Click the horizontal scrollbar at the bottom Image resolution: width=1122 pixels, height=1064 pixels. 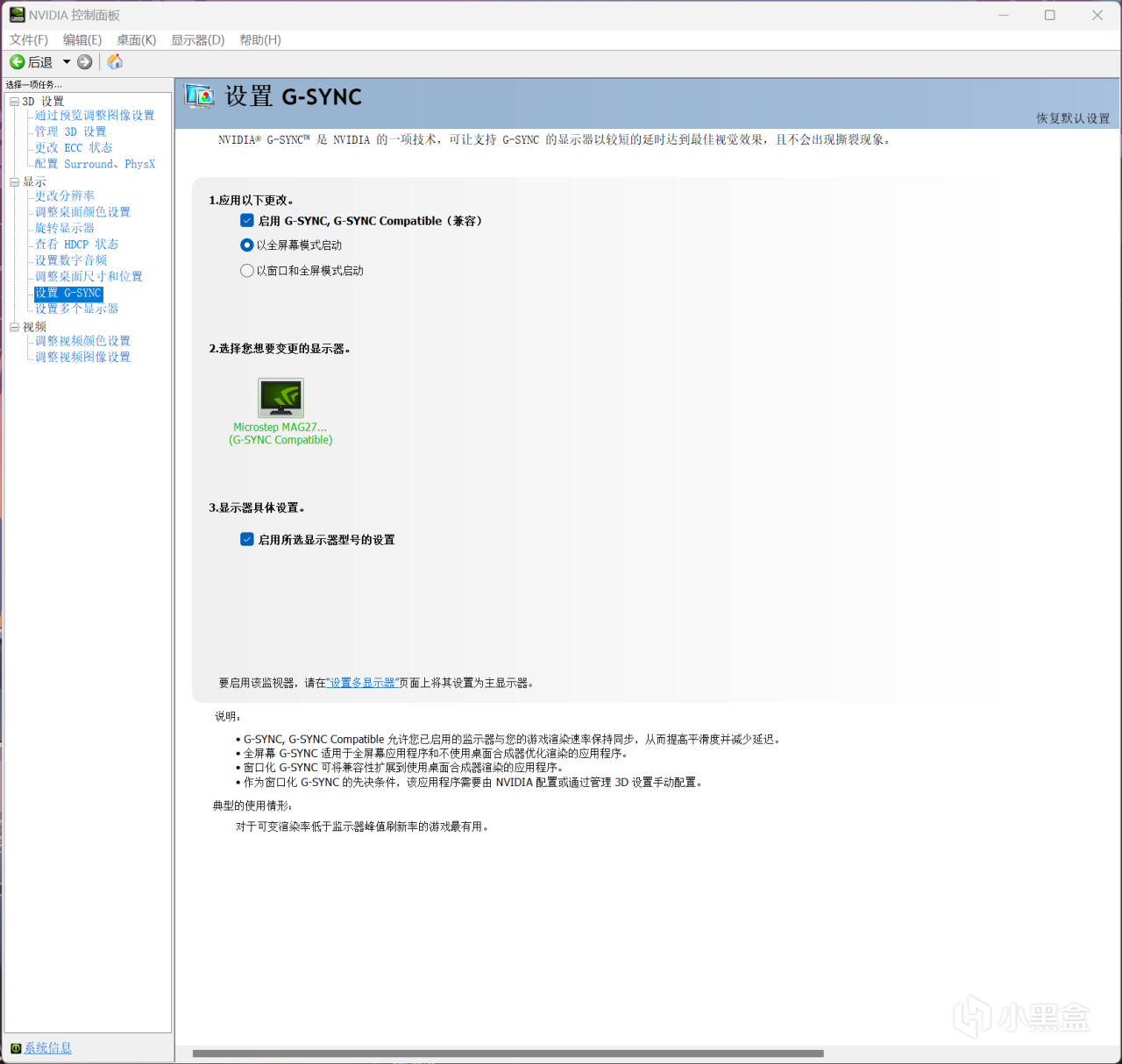pos(508,1053)
